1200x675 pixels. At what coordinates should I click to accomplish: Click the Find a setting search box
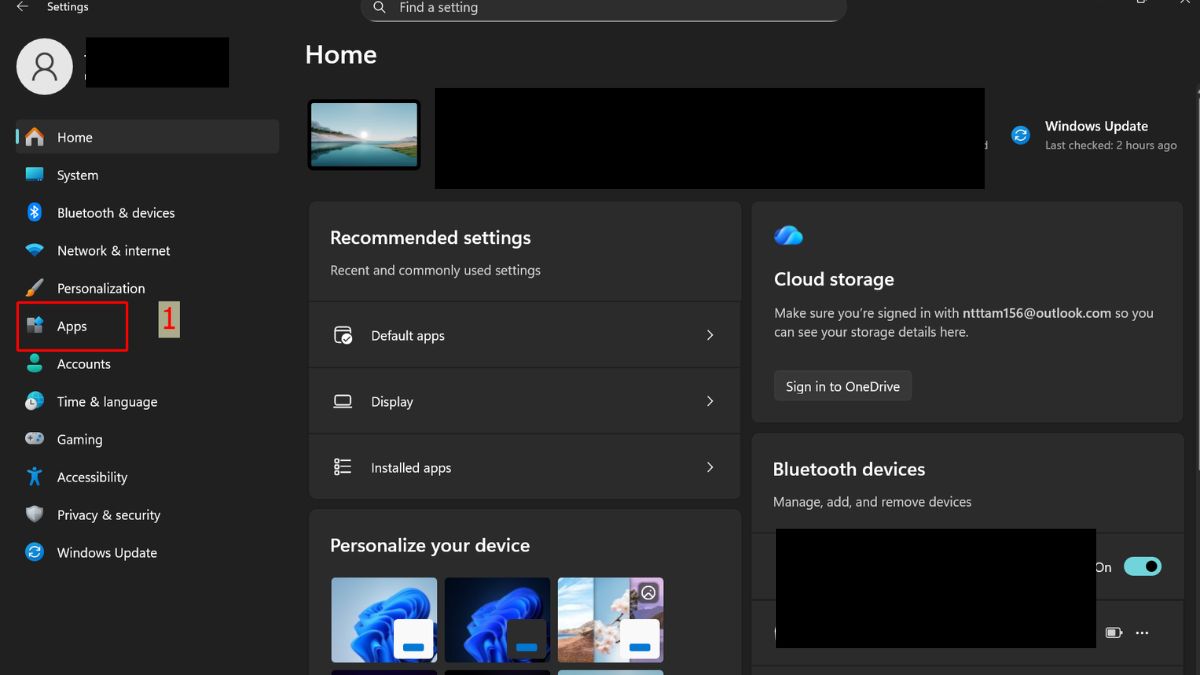tap(603, 8)
